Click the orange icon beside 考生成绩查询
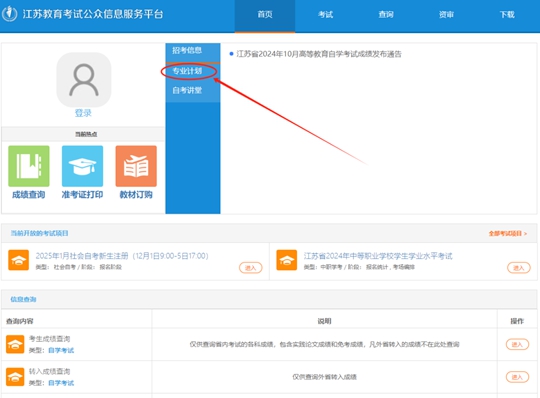The width and height of the screenshot is (540, 398). click(15, 344)
